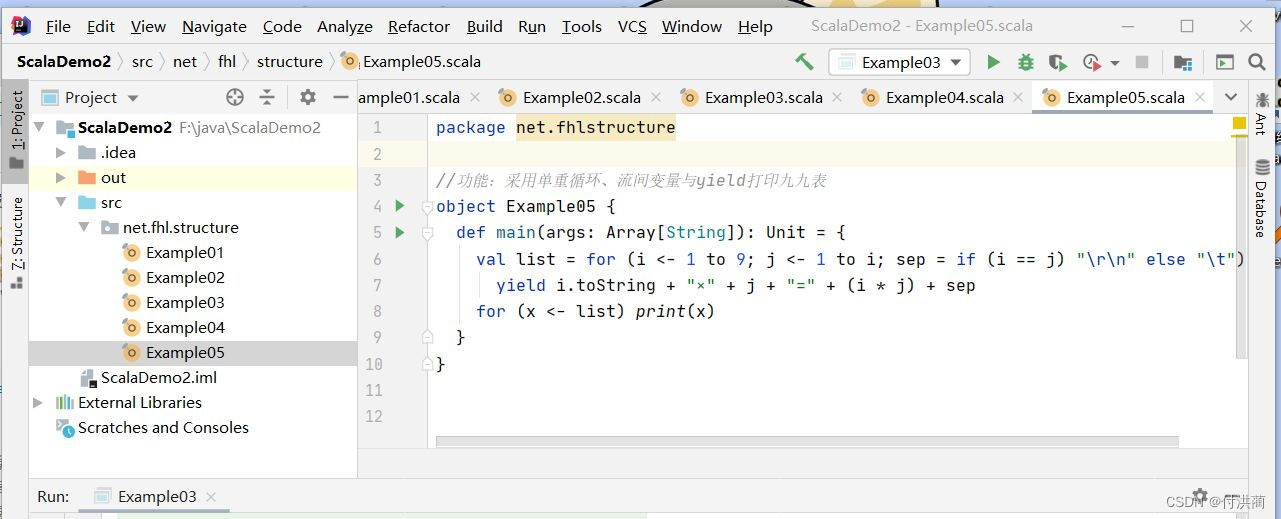Open the File menu
Screen dimensions: 1281x519
58,27
